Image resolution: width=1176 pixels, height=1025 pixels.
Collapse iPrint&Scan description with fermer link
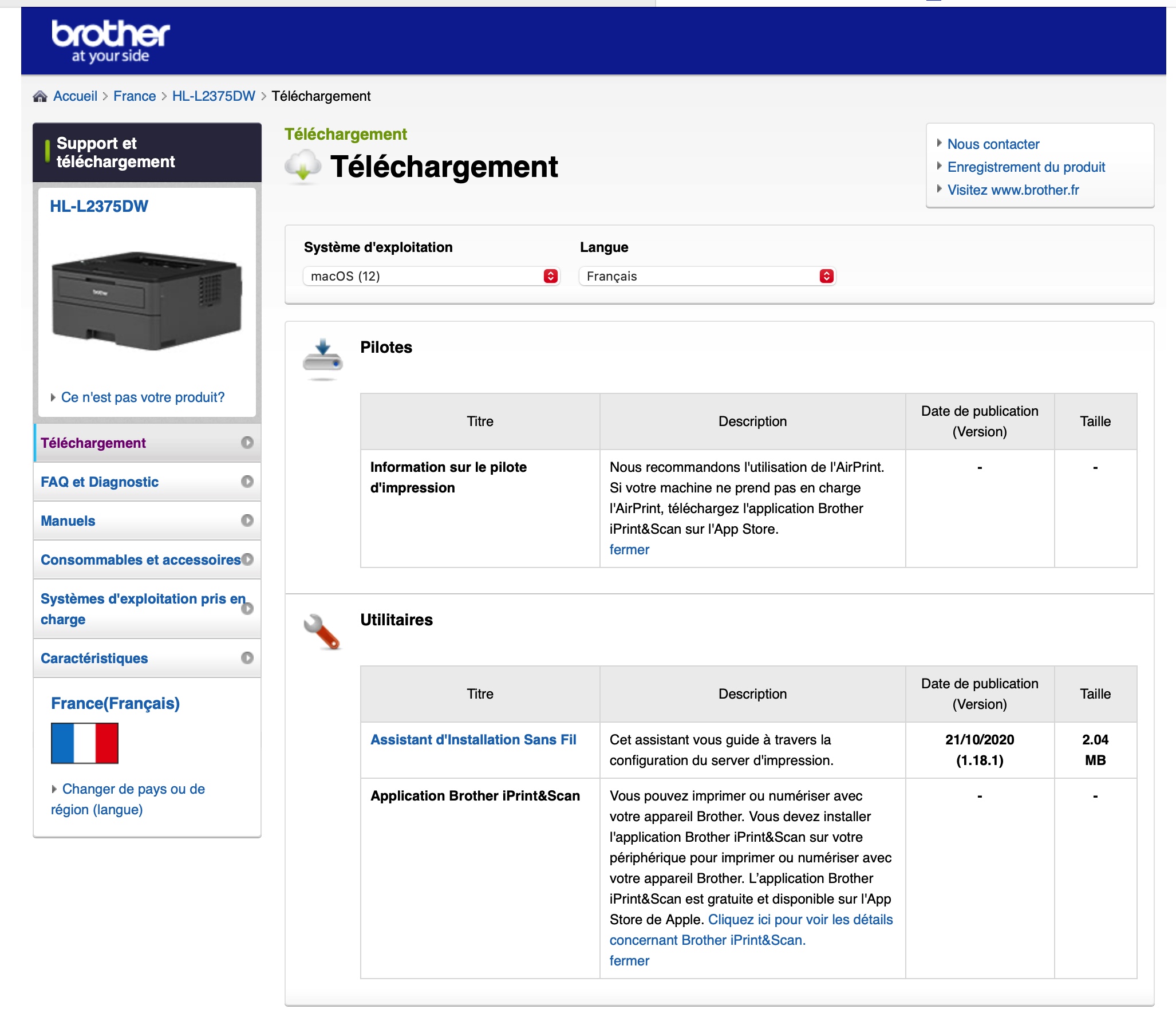tap(629, 961)
